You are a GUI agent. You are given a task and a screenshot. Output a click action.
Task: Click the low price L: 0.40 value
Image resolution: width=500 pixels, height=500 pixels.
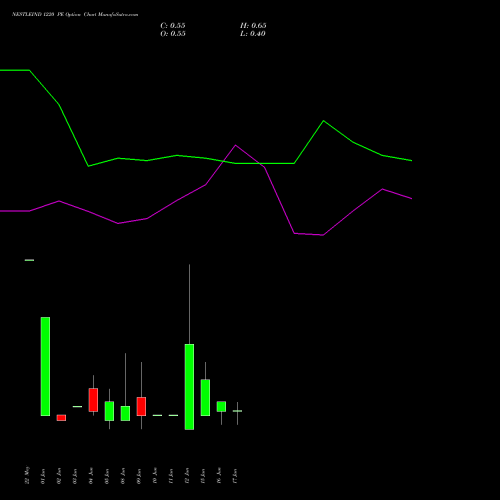point(253,34)
